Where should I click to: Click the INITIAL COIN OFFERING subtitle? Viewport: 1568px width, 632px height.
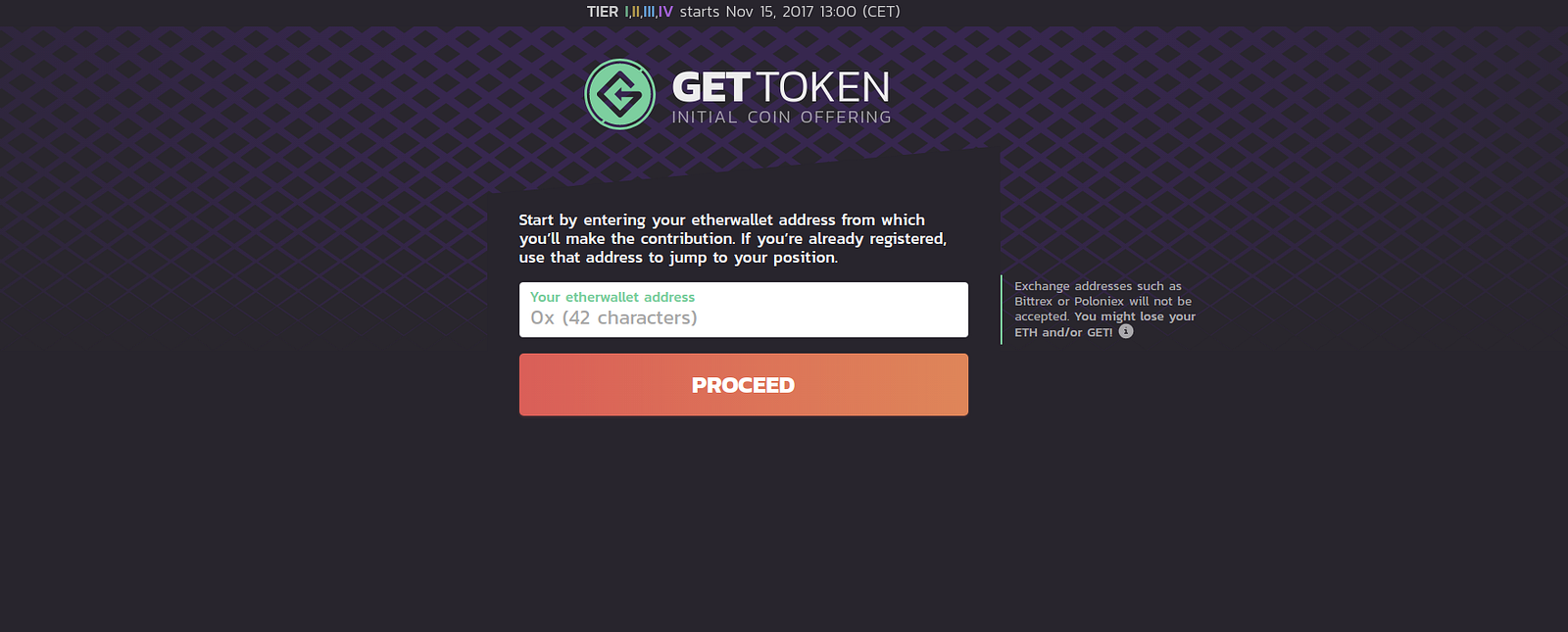pyautogui.click(x=781, y=117)
